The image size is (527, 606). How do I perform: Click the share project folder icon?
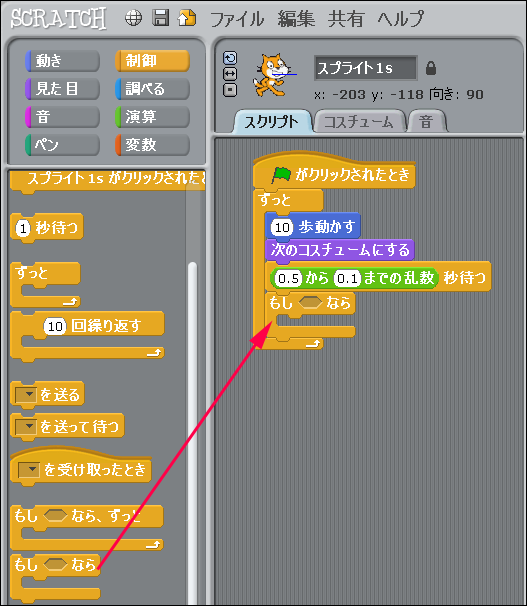(x=187, y=18)
